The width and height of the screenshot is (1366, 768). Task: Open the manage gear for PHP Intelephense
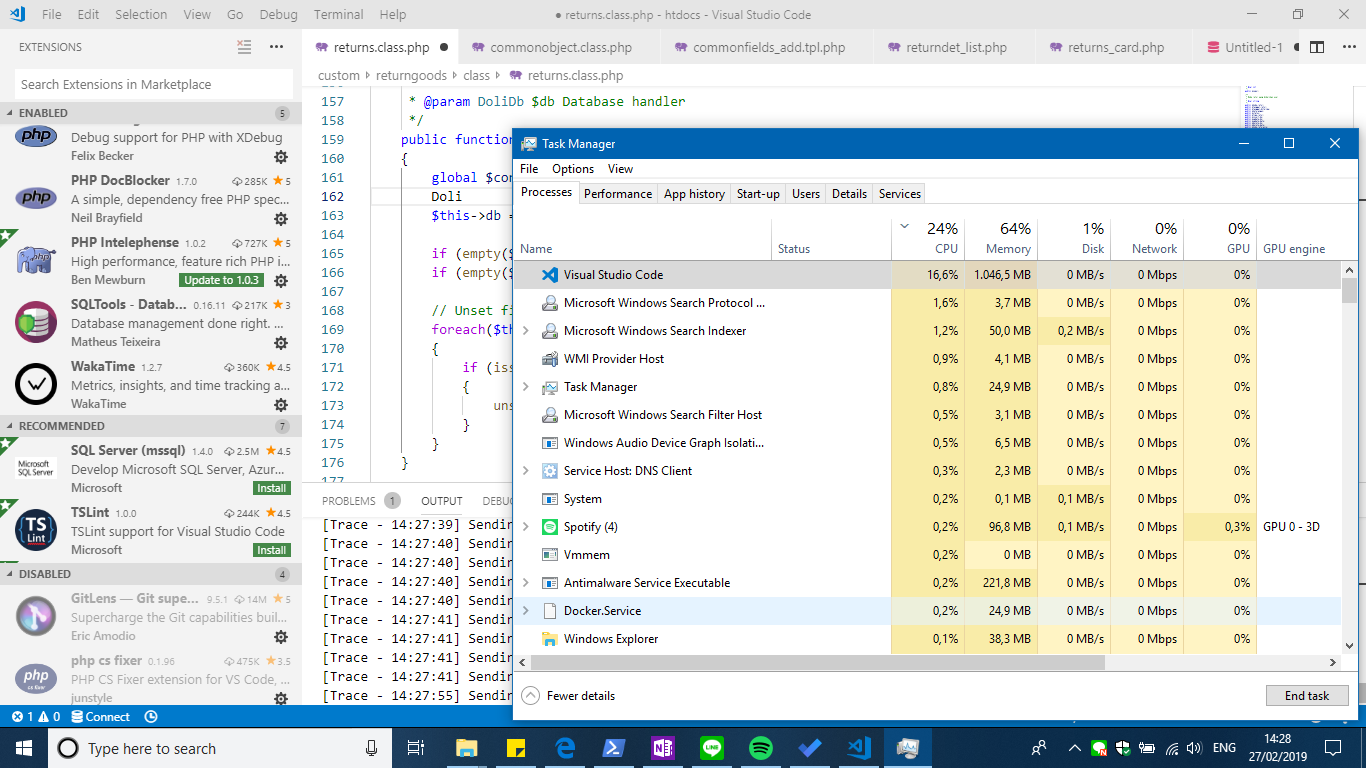point(281,281)
